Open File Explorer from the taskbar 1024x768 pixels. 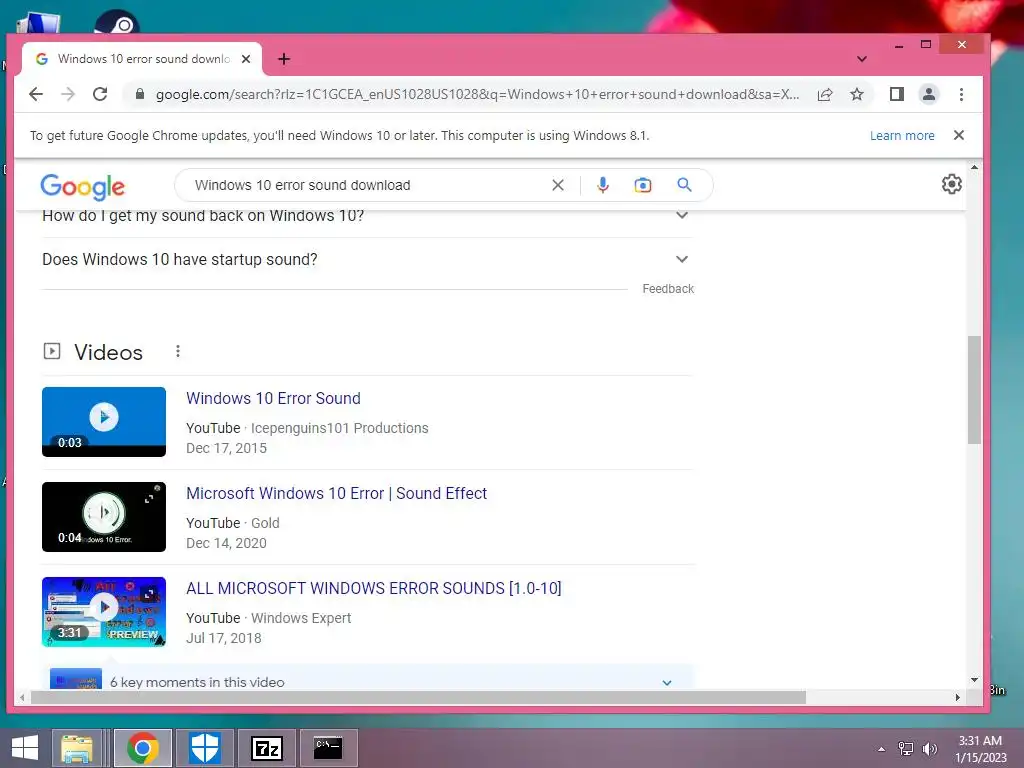[x=77, y=748]
